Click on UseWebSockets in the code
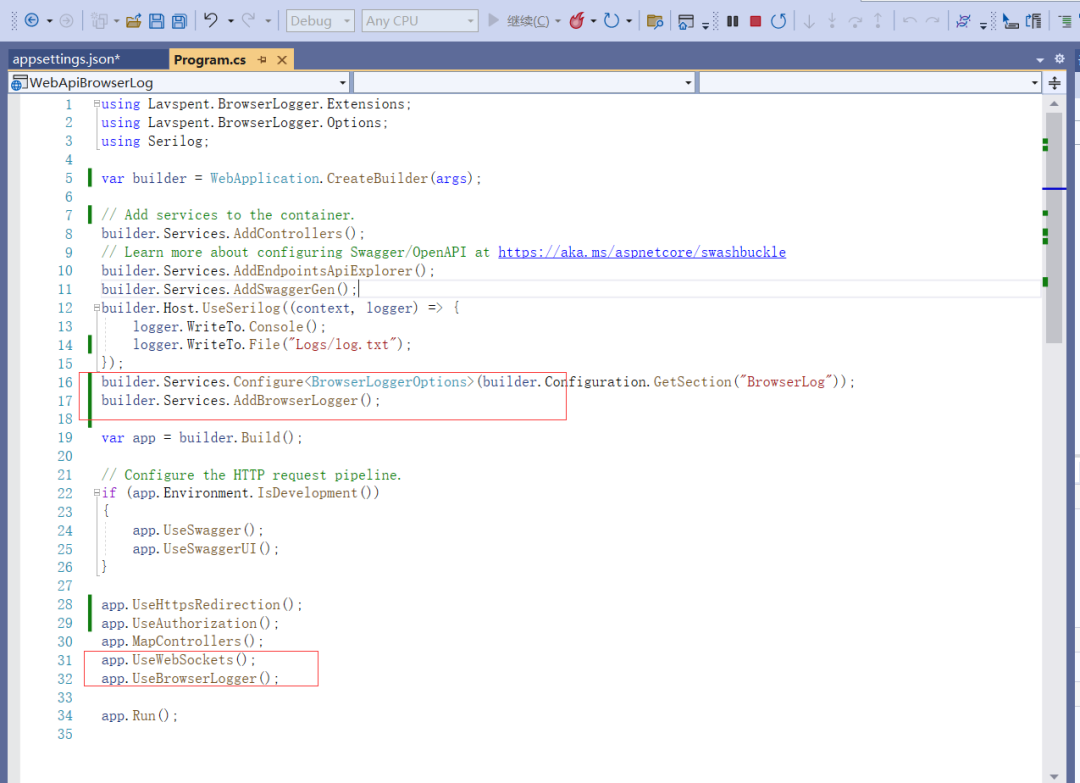 tap(183, 660)
